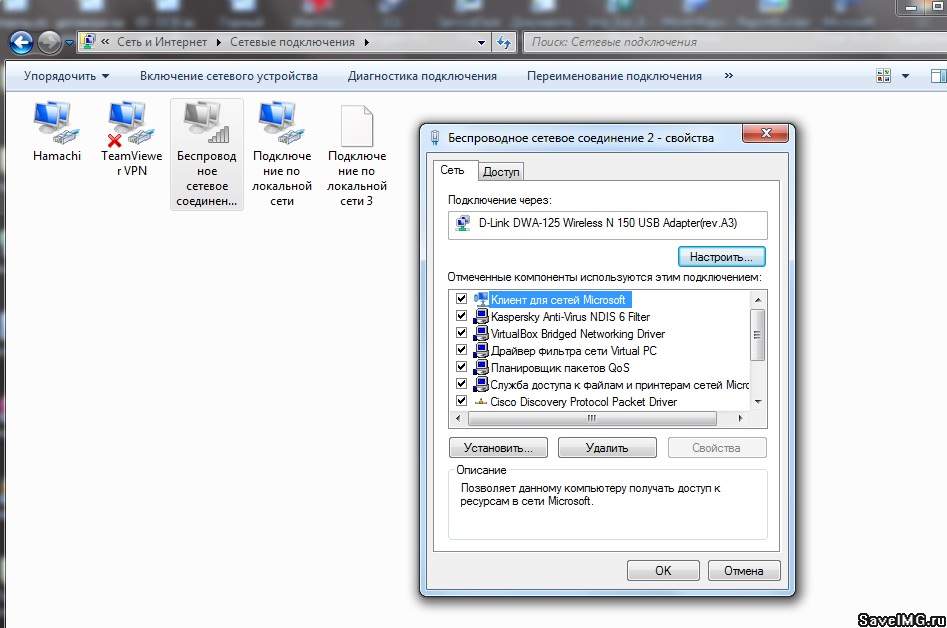Screen dimensions: 947x628
Task: Click Планировщик пакетов QoS icon
Action: 481,367
